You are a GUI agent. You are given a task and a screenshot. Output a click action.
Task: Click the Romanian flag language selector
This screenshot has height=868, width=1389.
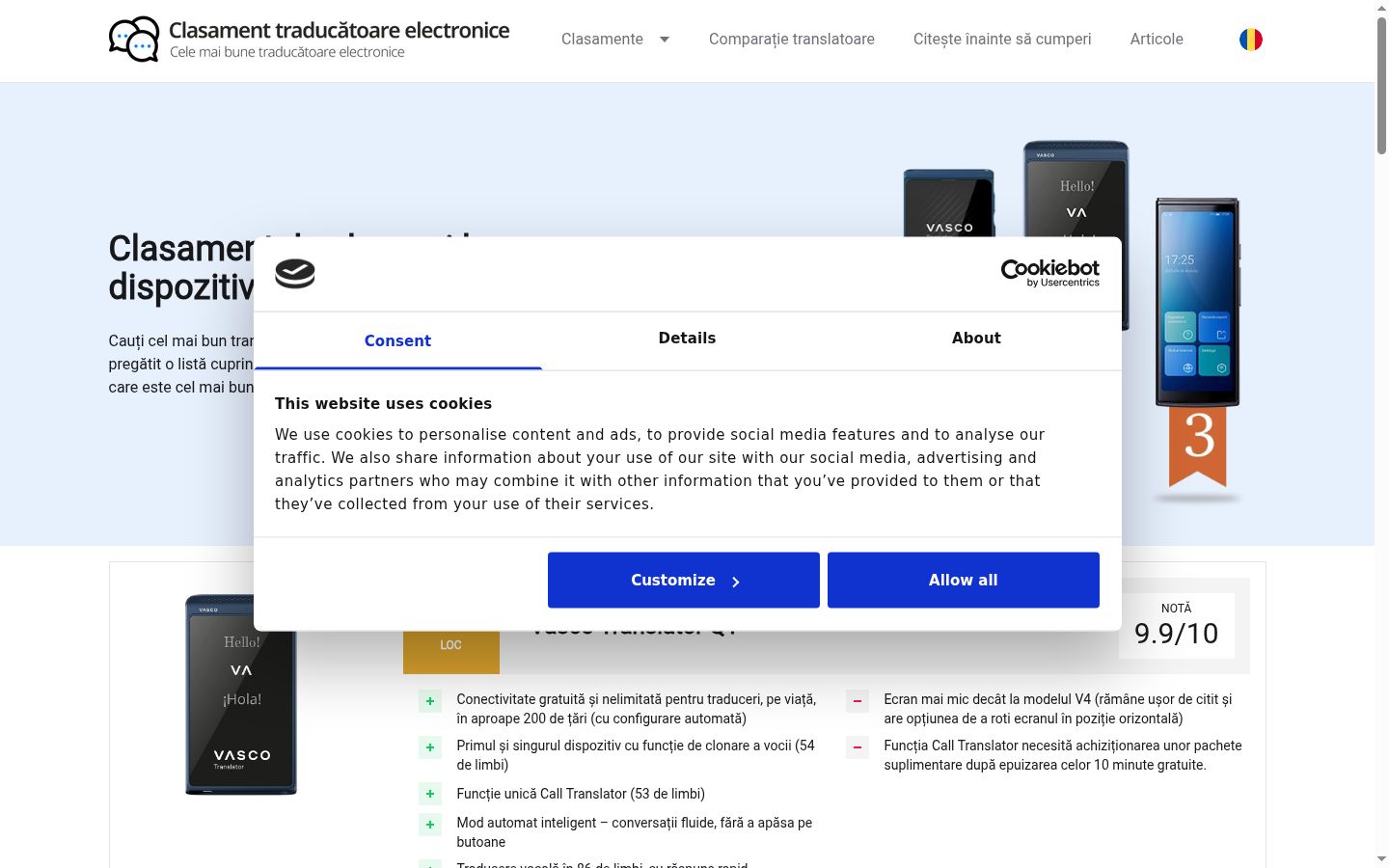(x=1251, y=40)
